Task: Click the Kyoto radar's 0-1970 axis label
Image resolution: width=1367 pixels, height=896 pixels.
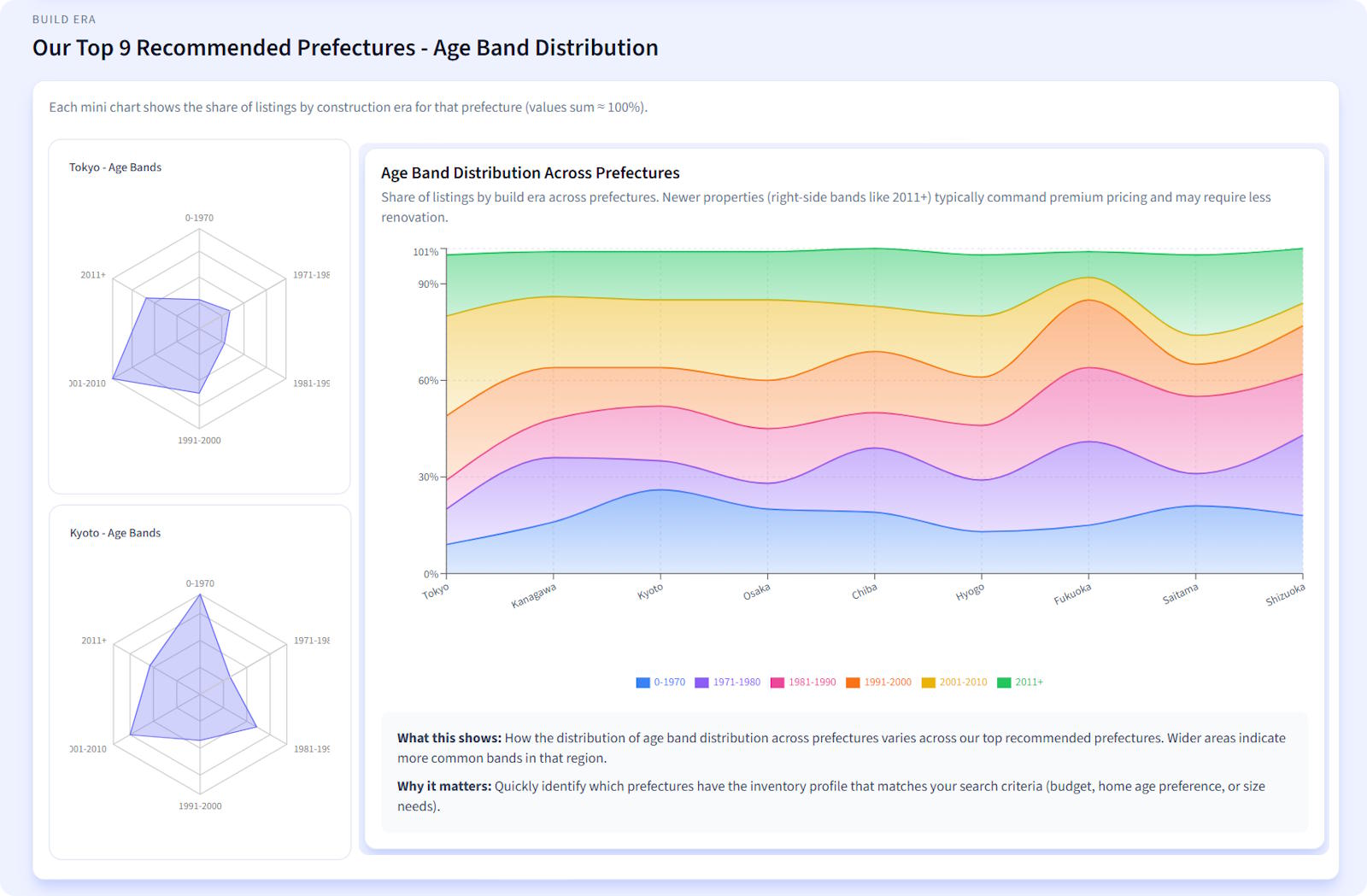Action: 200,583
